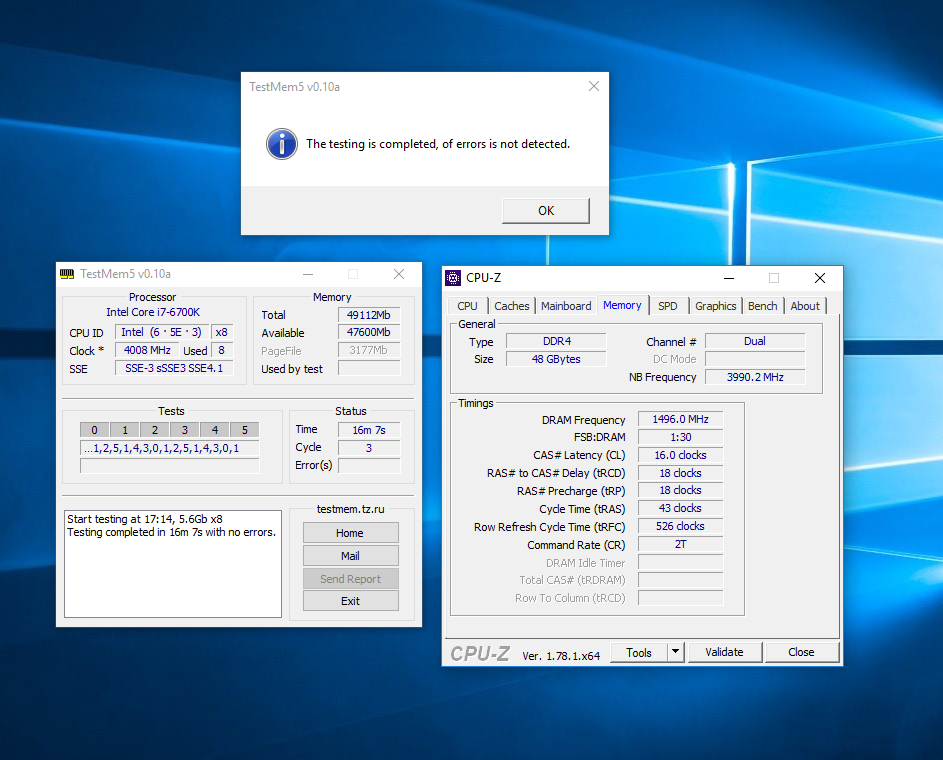
Task: Select test number 2 box
Action: (155, 430)
